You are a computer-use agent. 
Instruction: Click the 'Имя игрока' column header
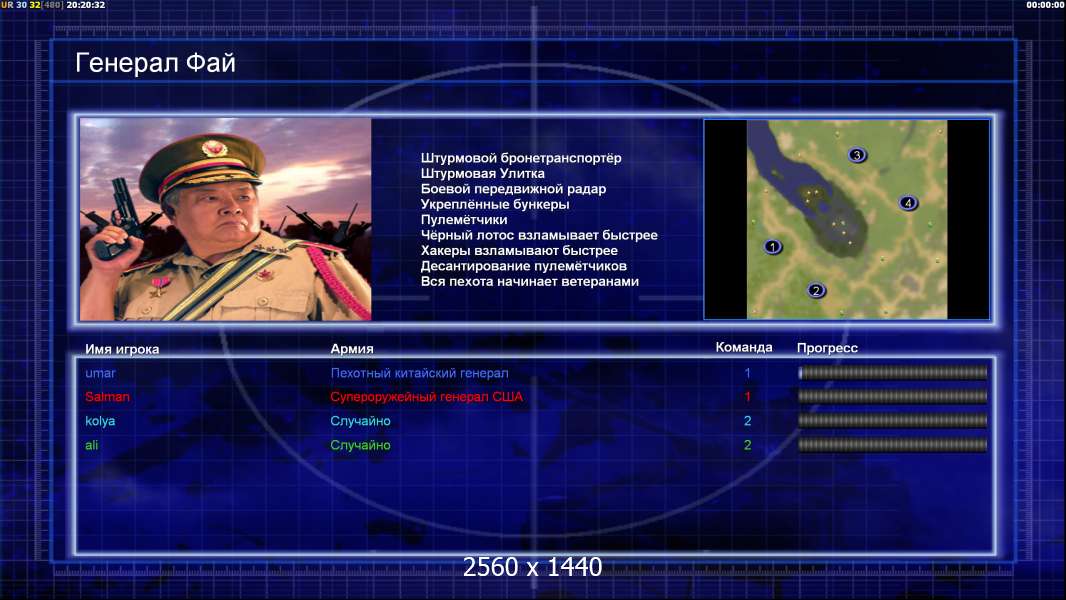click(x=122, y=349)
